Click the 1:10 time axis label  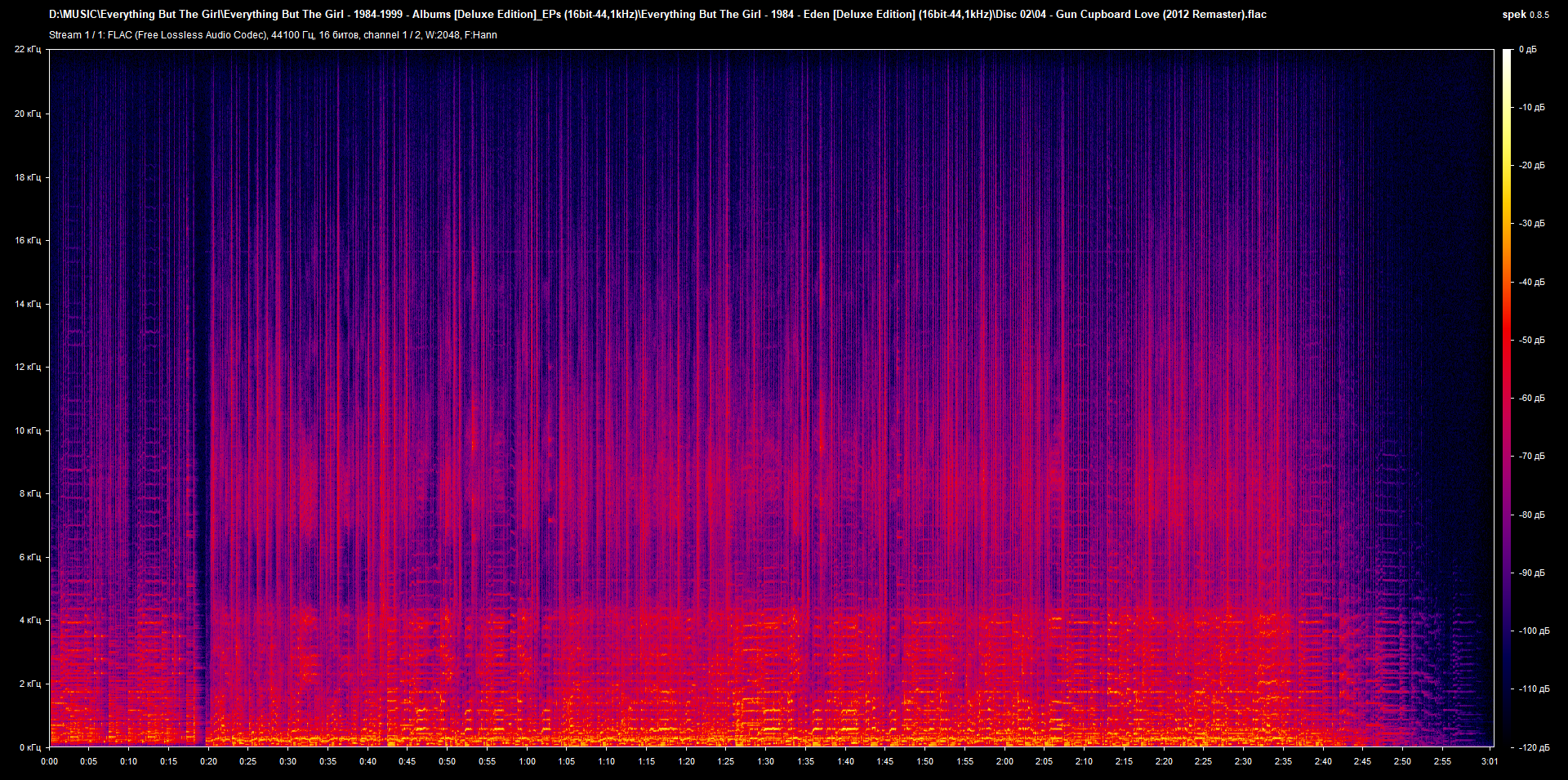[x=607, y=762]
